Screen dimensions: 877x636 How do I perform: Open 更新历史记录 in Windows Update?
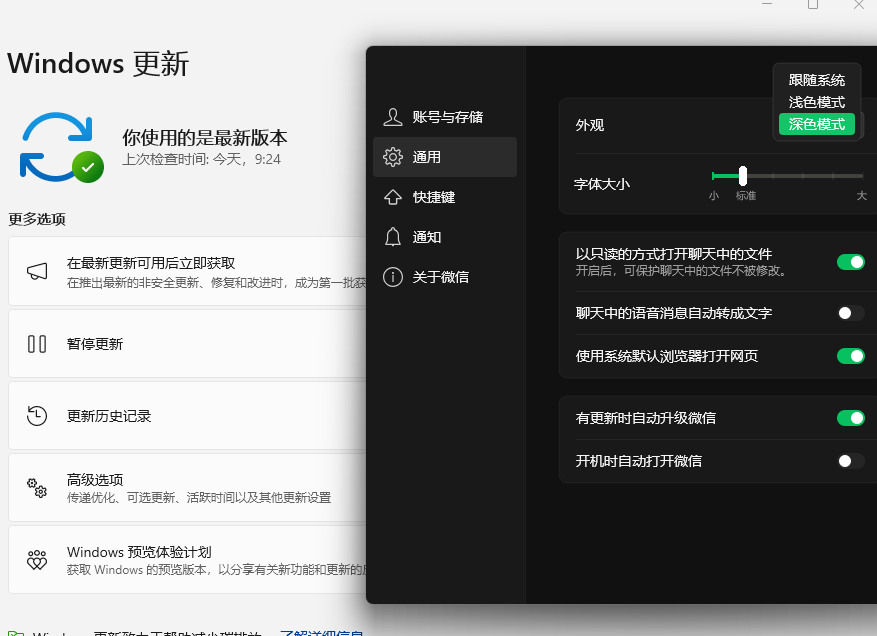[187, 416]
